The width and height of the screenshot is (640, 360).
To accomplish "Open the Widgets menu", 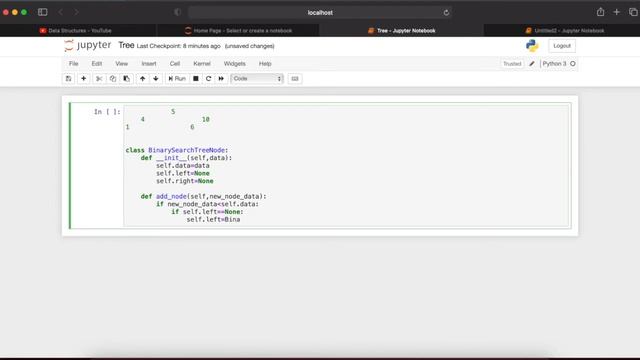I will pyautogui.click(x=235, y=64).
